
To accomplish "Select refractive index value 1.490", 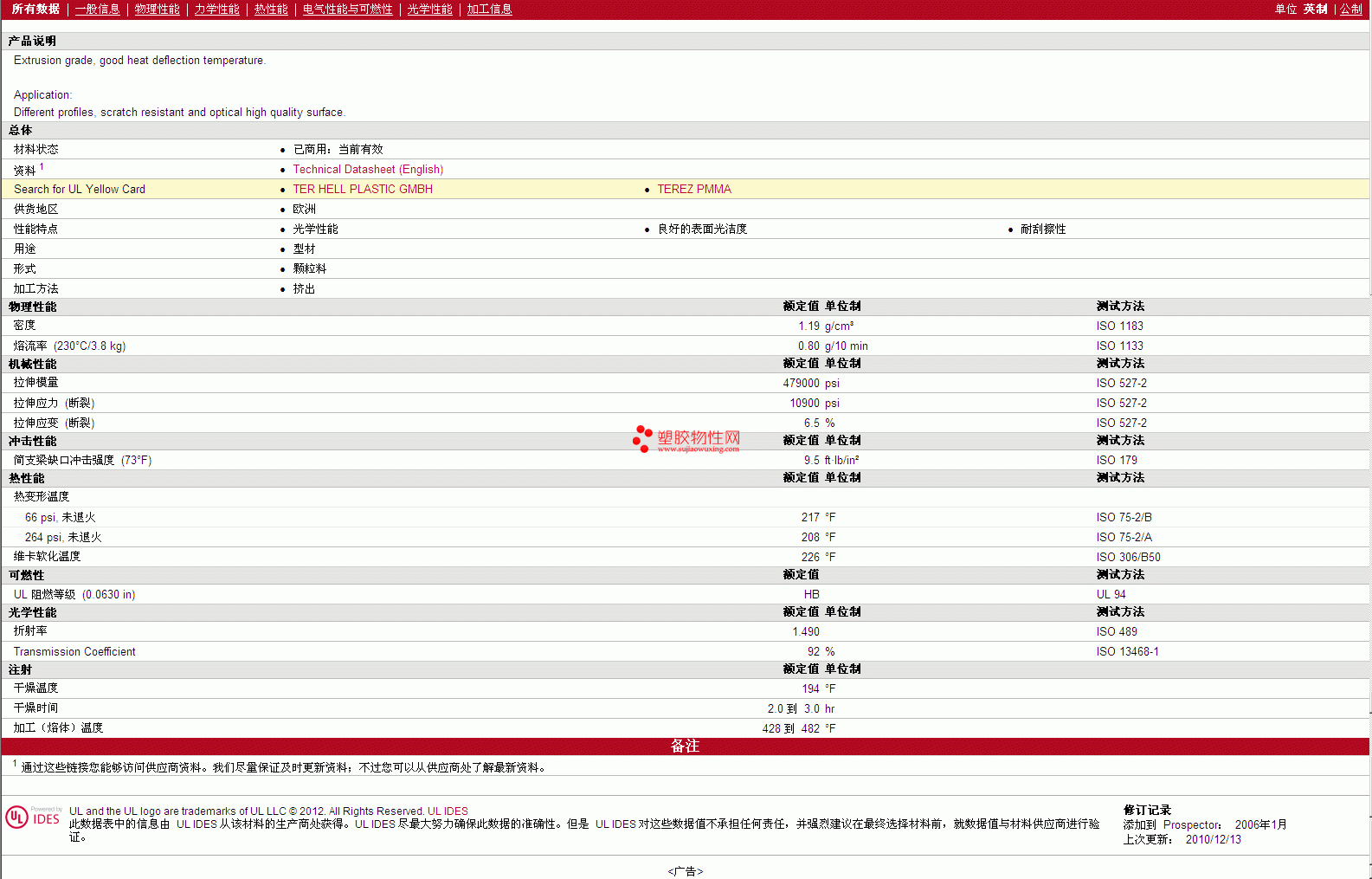I will 806,631.
